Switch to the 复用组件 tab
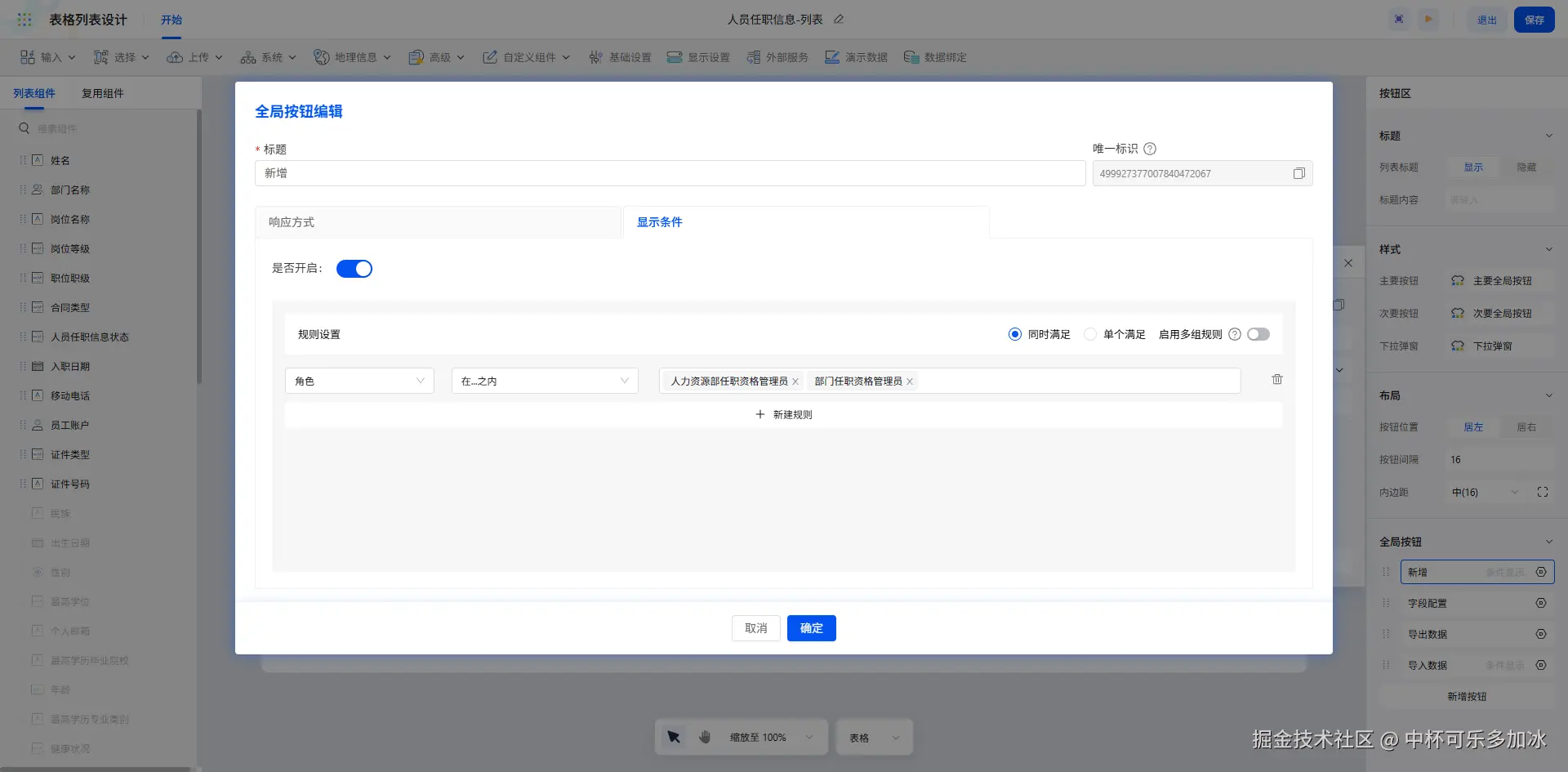 click(103, 93)
